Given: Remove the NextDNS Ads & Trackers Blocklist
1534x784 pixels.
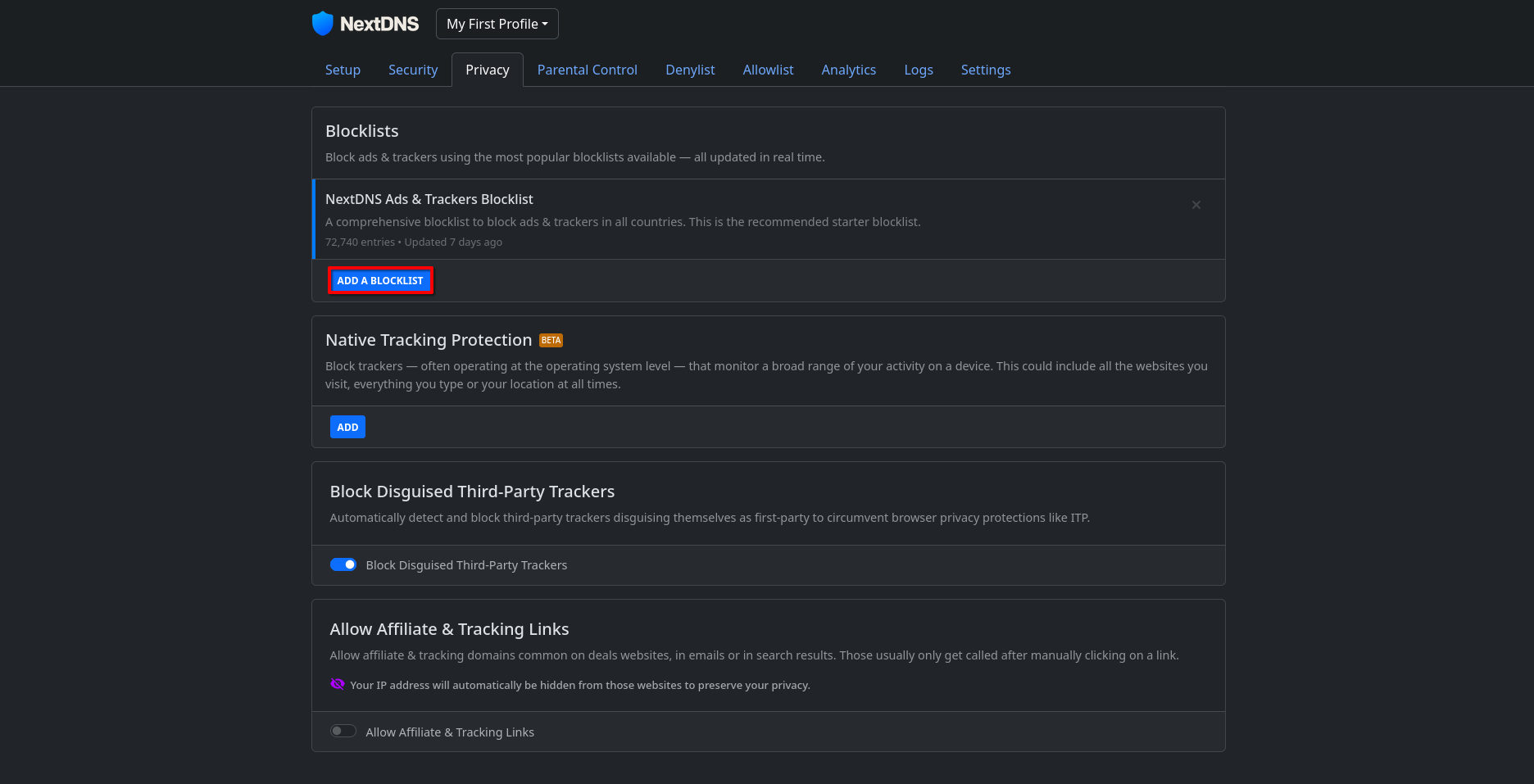Looking at the screenshot, I should [1196, 205].
